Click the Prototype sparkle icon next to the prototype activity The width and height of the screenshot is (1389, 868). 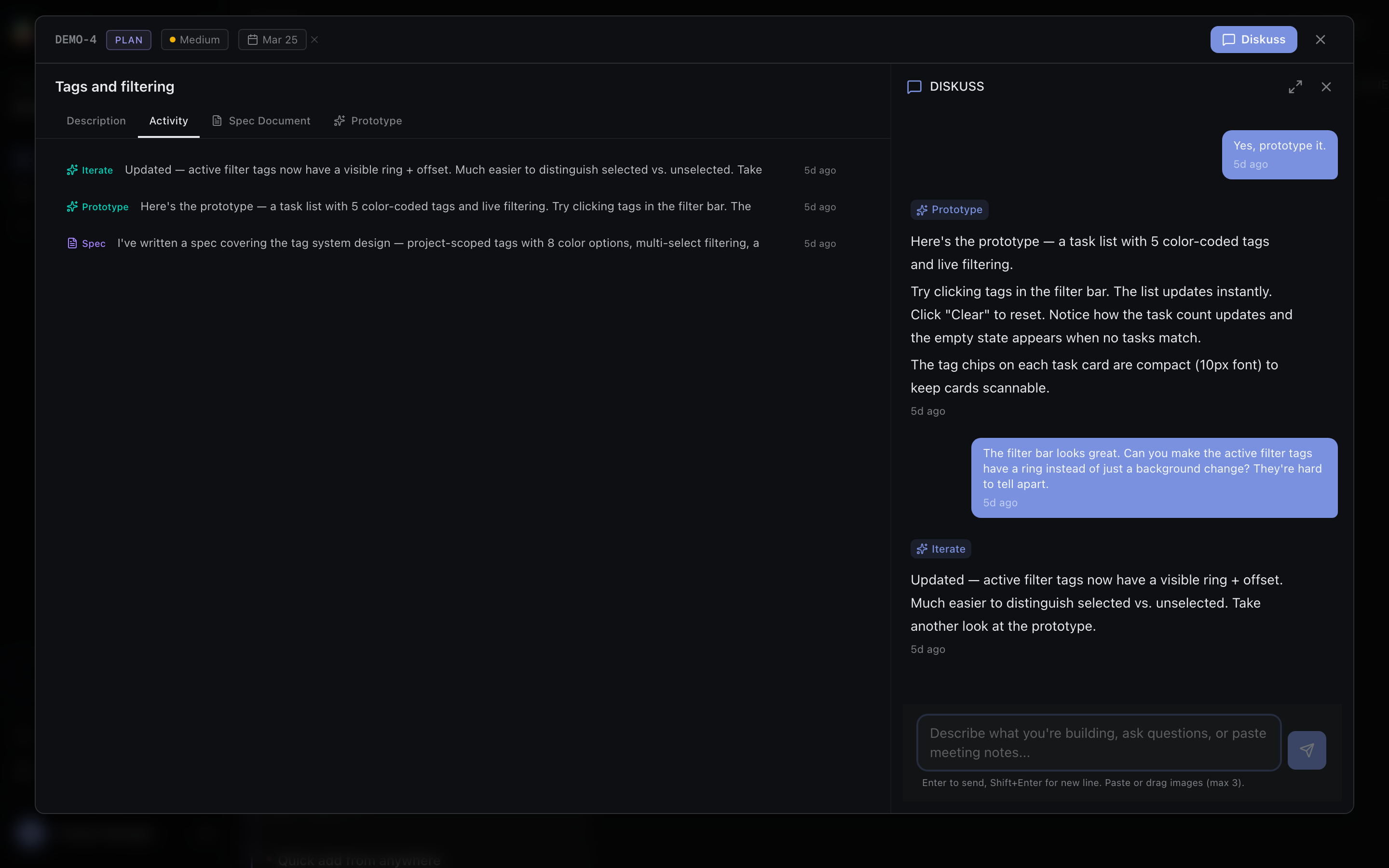(x=72, y=207)
